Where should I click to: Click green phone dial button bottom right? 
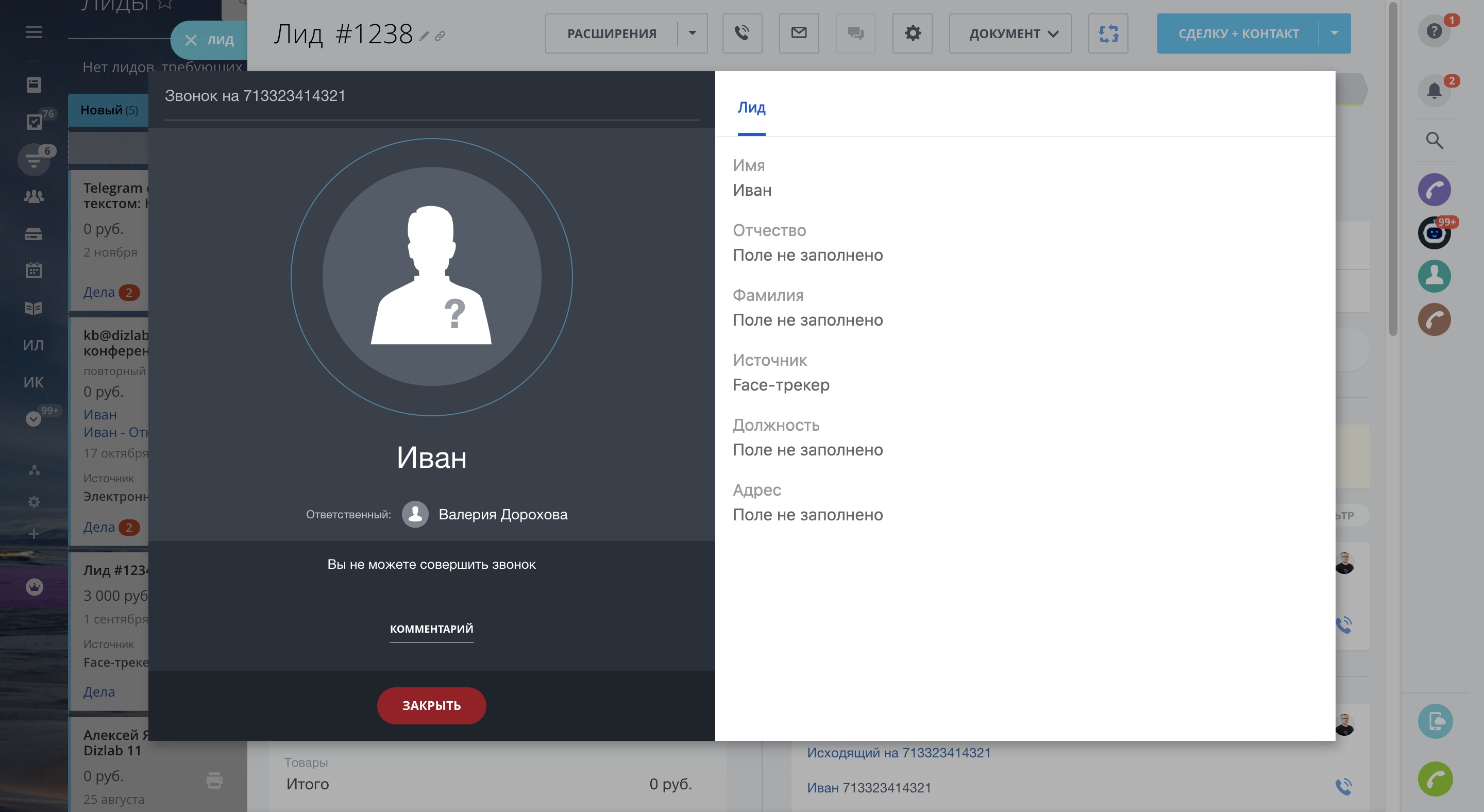click(x=1435, y=779)
